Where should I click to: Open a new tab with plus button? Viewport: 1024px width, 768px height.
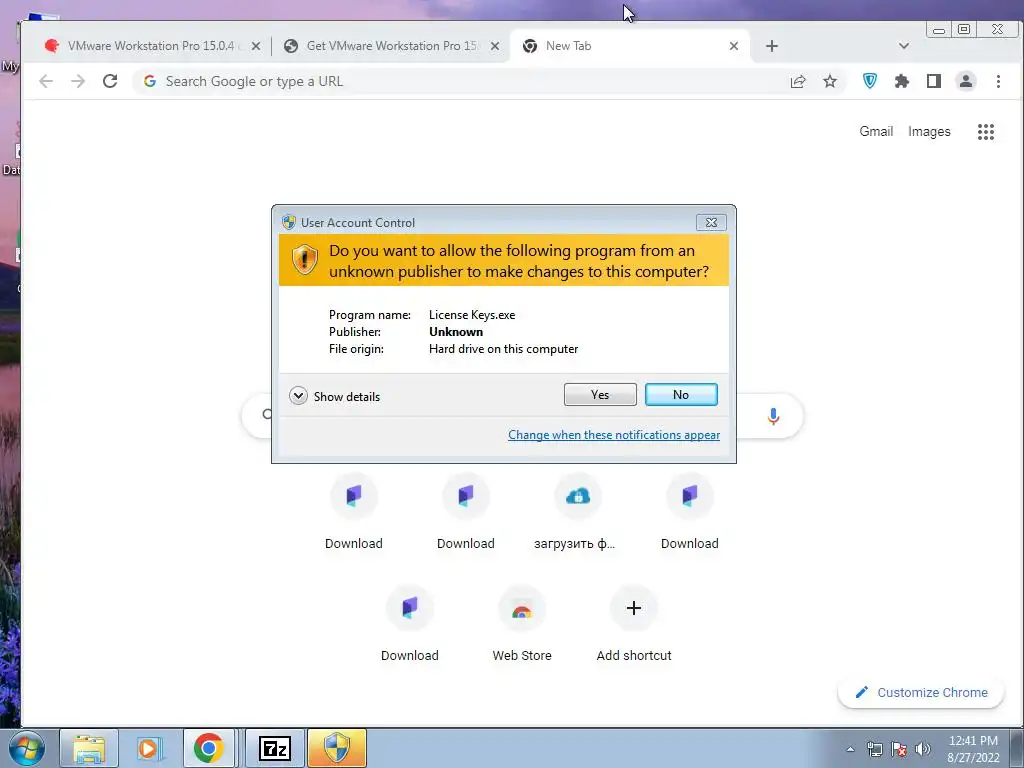772,46
